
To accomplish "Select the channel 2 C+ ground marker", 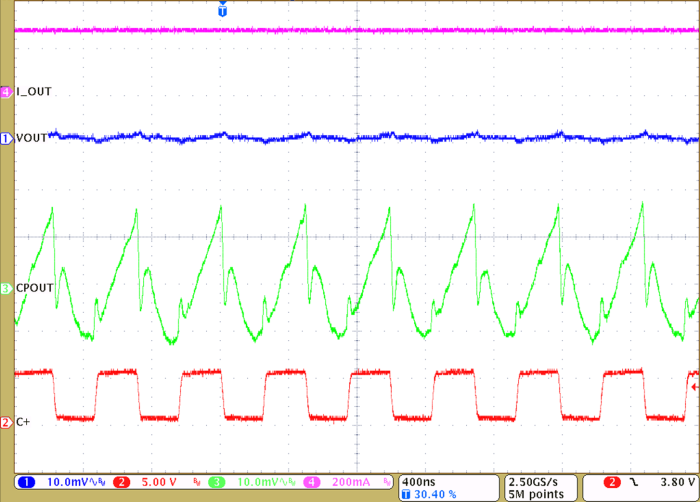I will point(7,422).
